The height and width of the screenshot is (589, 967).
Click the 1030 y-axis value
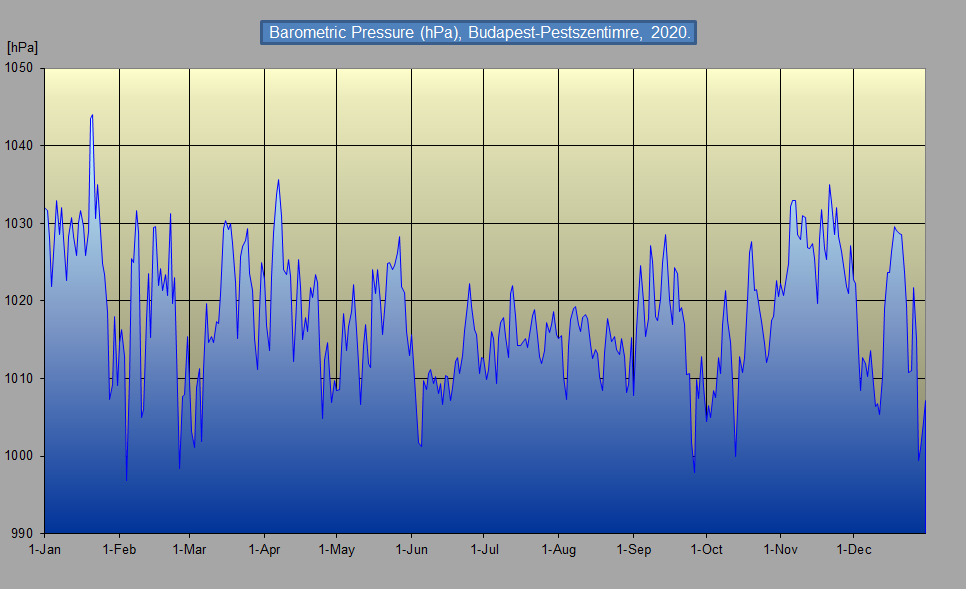click(20, 223)
